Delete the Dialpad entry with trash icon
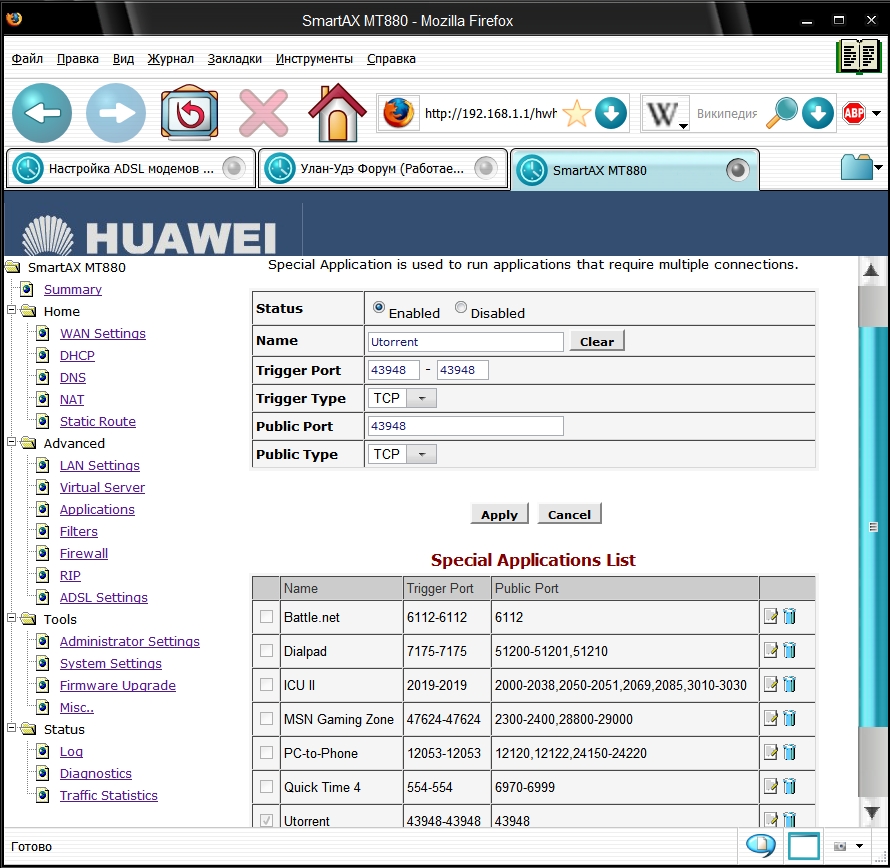Viewport: 890px width, 868px height. coord(789,651)
